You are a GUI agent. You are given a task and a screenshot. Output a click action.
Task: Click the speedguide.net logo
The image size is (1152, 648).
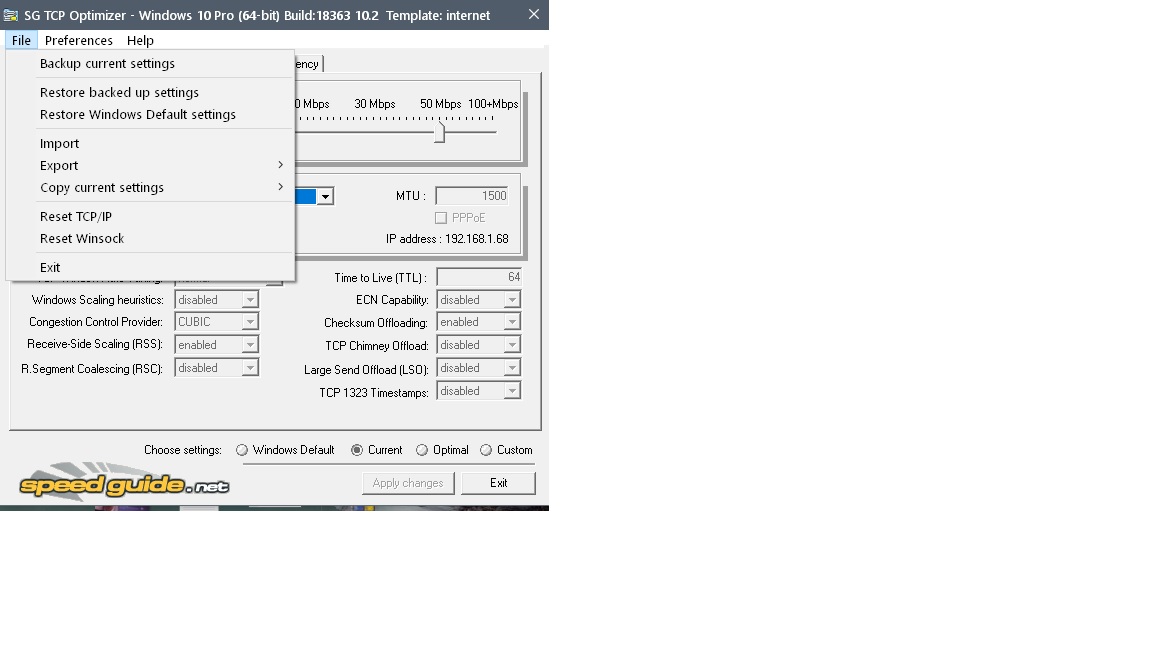pyautogui.click(x=124, y=484)
